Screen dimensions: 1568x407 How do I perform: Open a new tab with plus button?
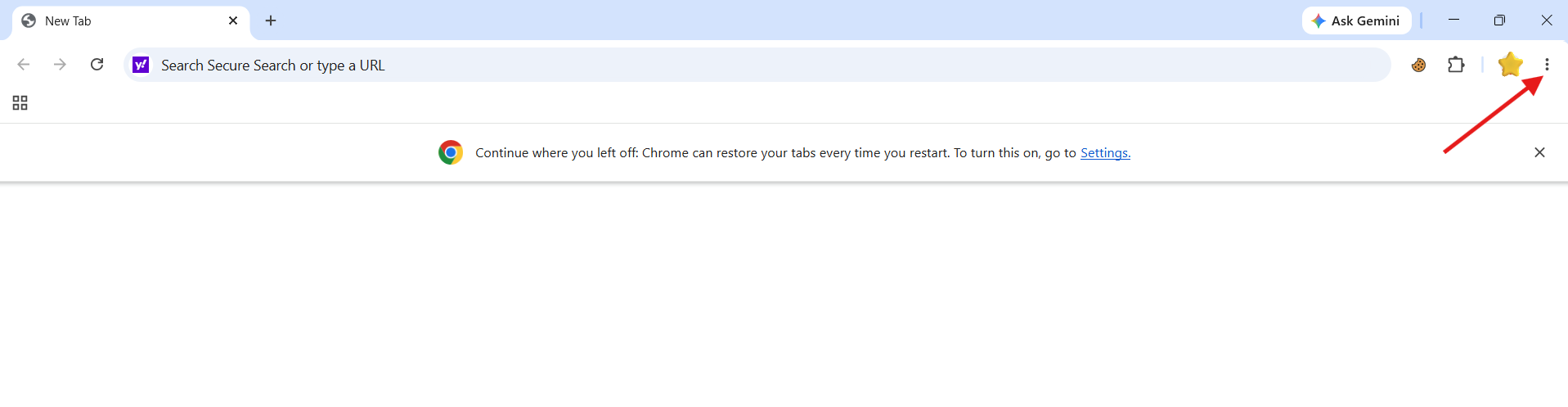coord(271,20)
